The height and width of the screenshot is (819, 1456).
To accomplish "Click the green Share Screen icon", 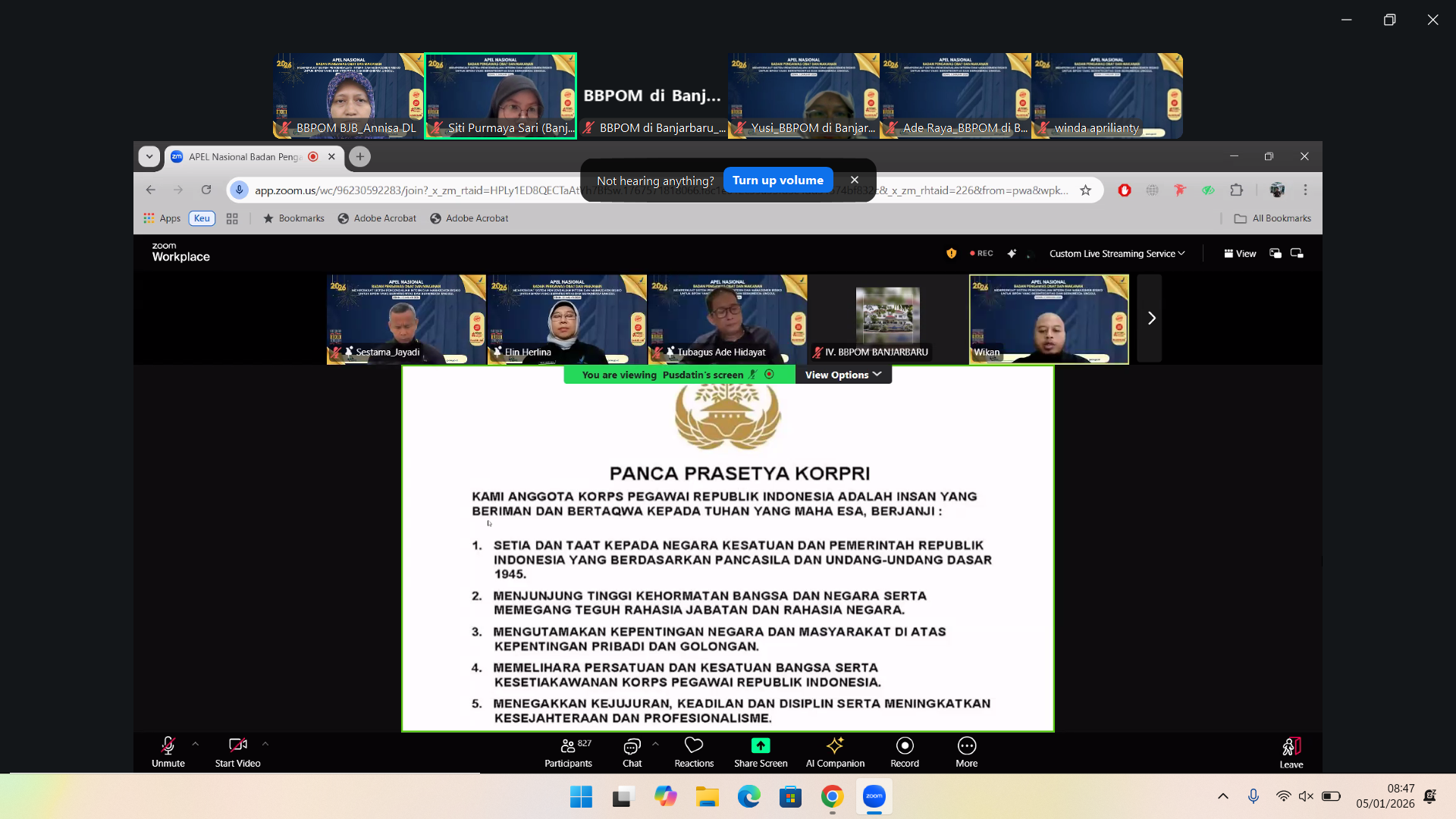I will [x=760, y=745].
